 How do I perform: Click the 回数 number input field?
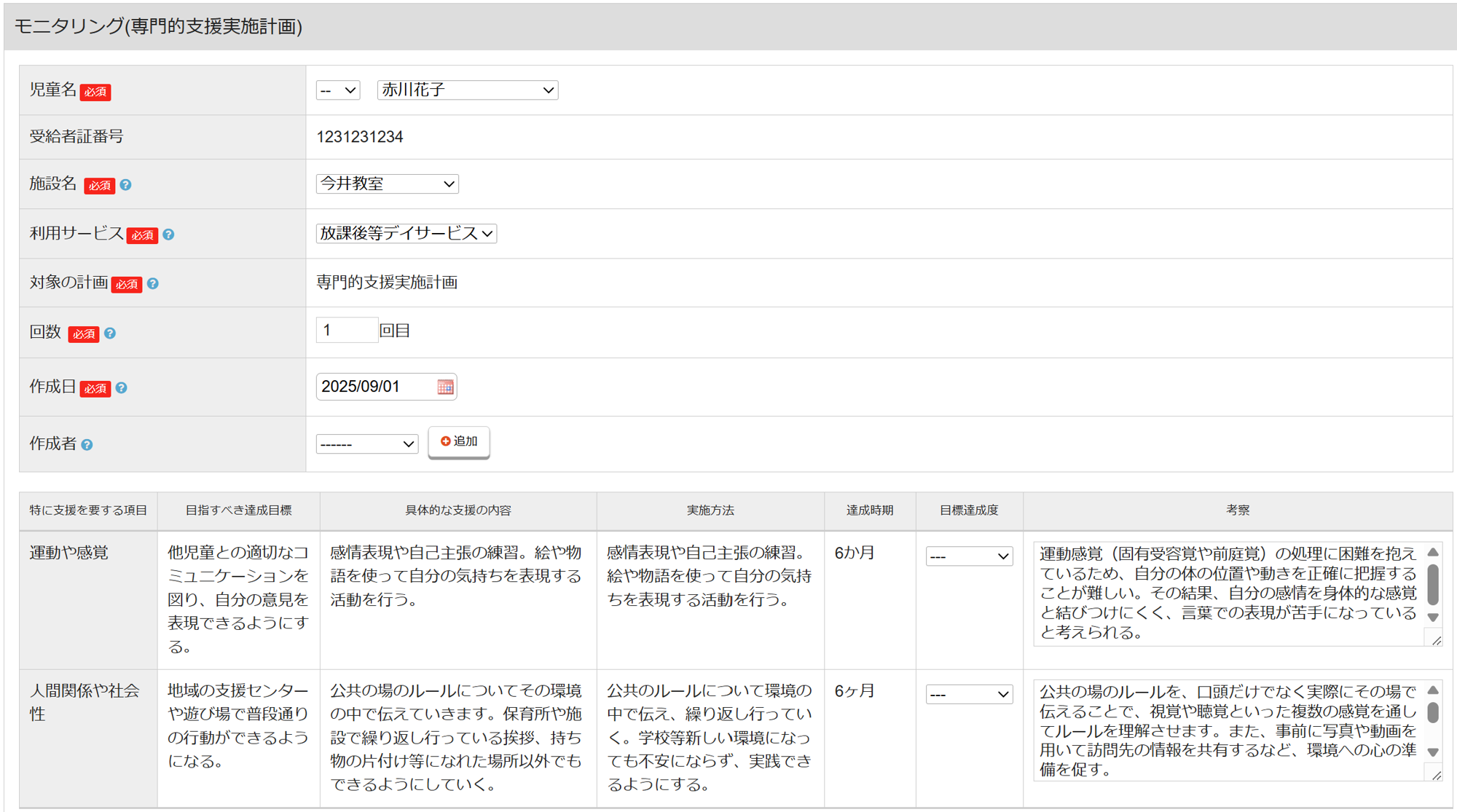tap(346, 331)
